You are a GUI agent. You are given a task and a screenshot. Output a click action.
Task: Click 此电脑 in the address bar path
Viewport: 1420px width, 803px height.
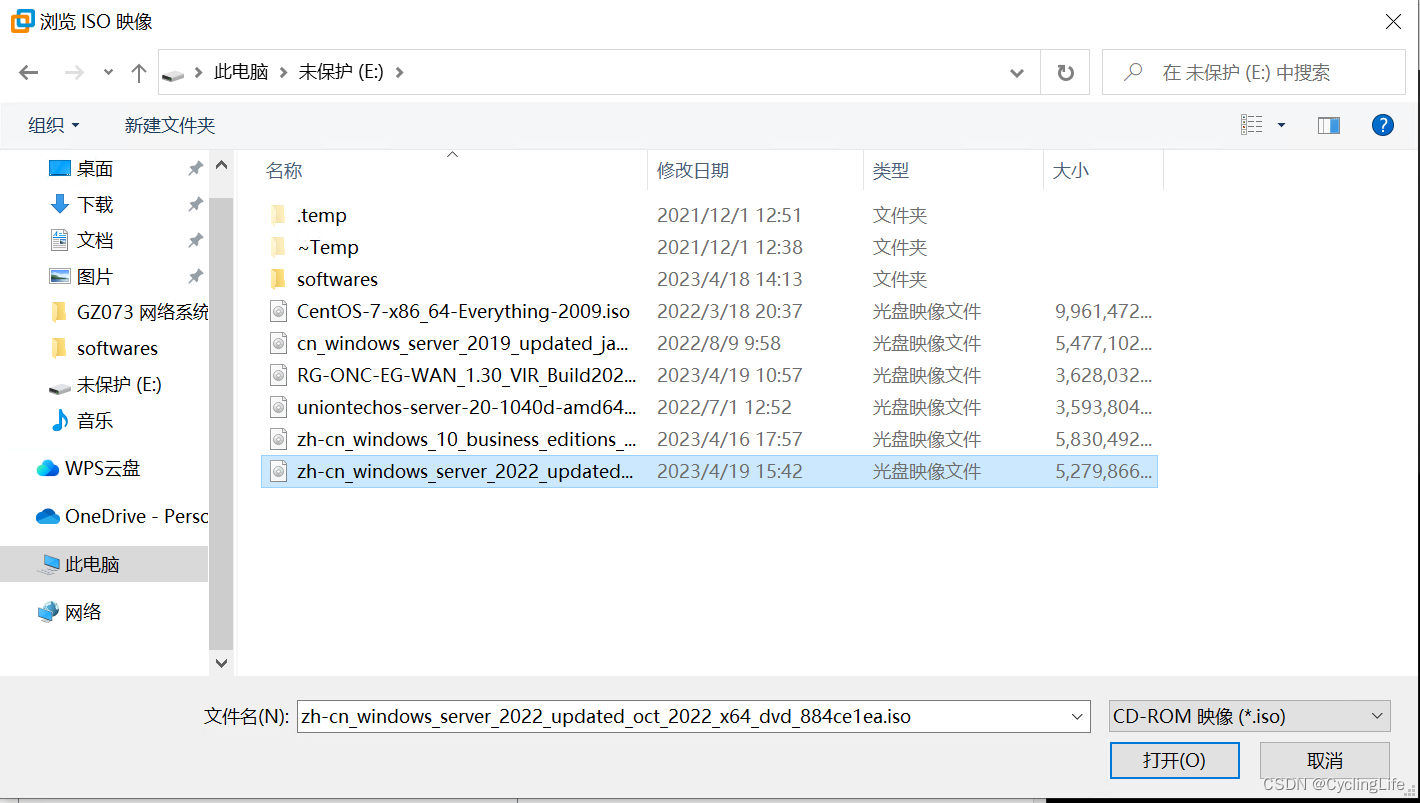pyautogui.click(x=241, y=73)
